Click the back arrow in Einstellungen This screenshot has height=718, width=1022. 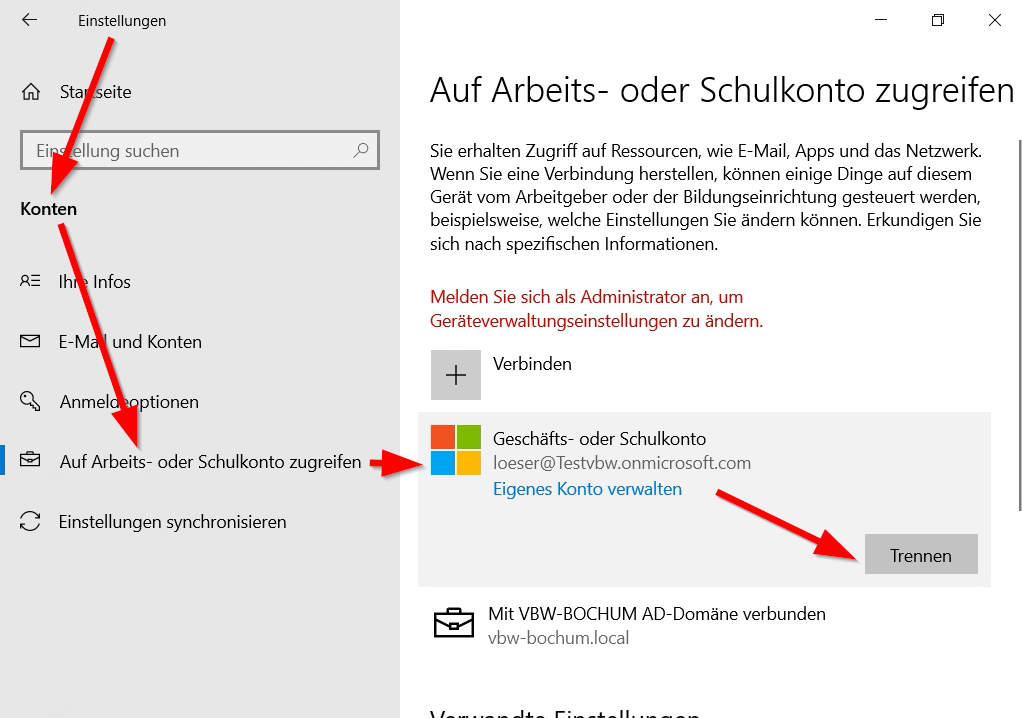(29, 20)
